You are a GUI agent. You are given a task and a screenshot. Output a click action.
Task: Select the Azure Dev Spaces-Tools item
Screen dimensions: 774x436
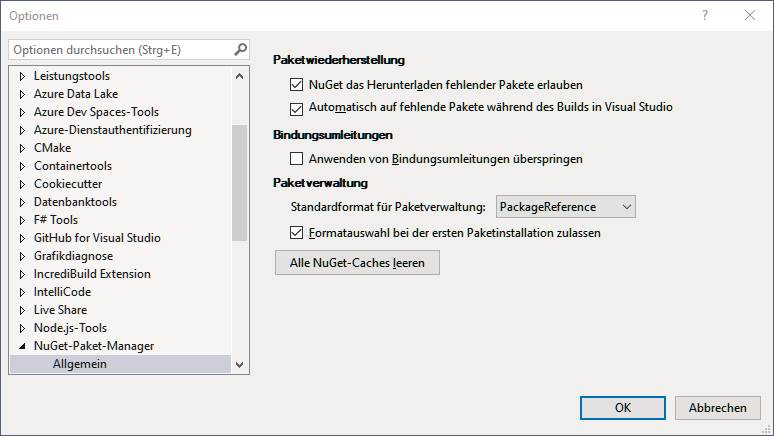[x=96, y=112]
